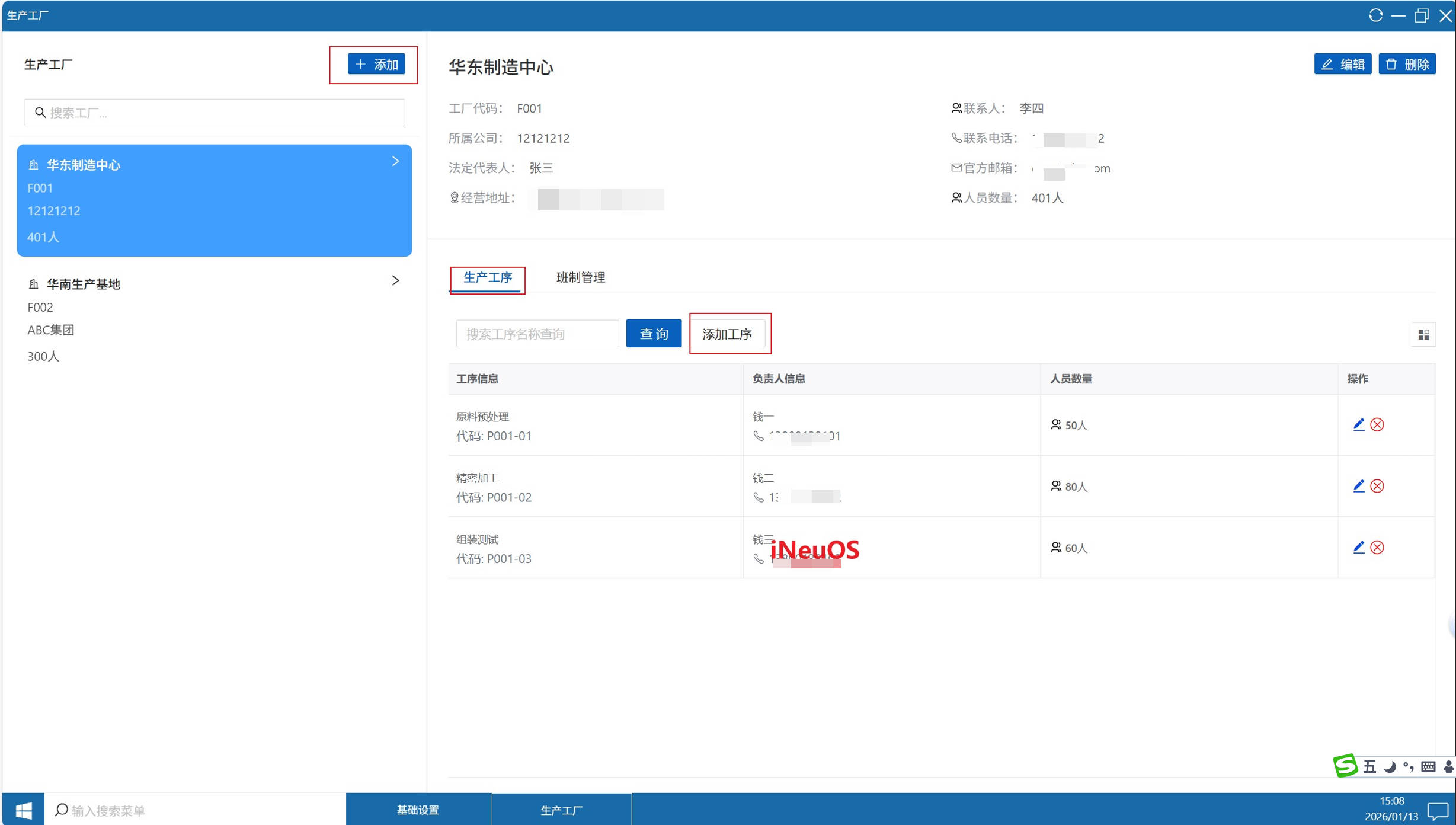Click the 添加工序 button

[x=727, y=334]
